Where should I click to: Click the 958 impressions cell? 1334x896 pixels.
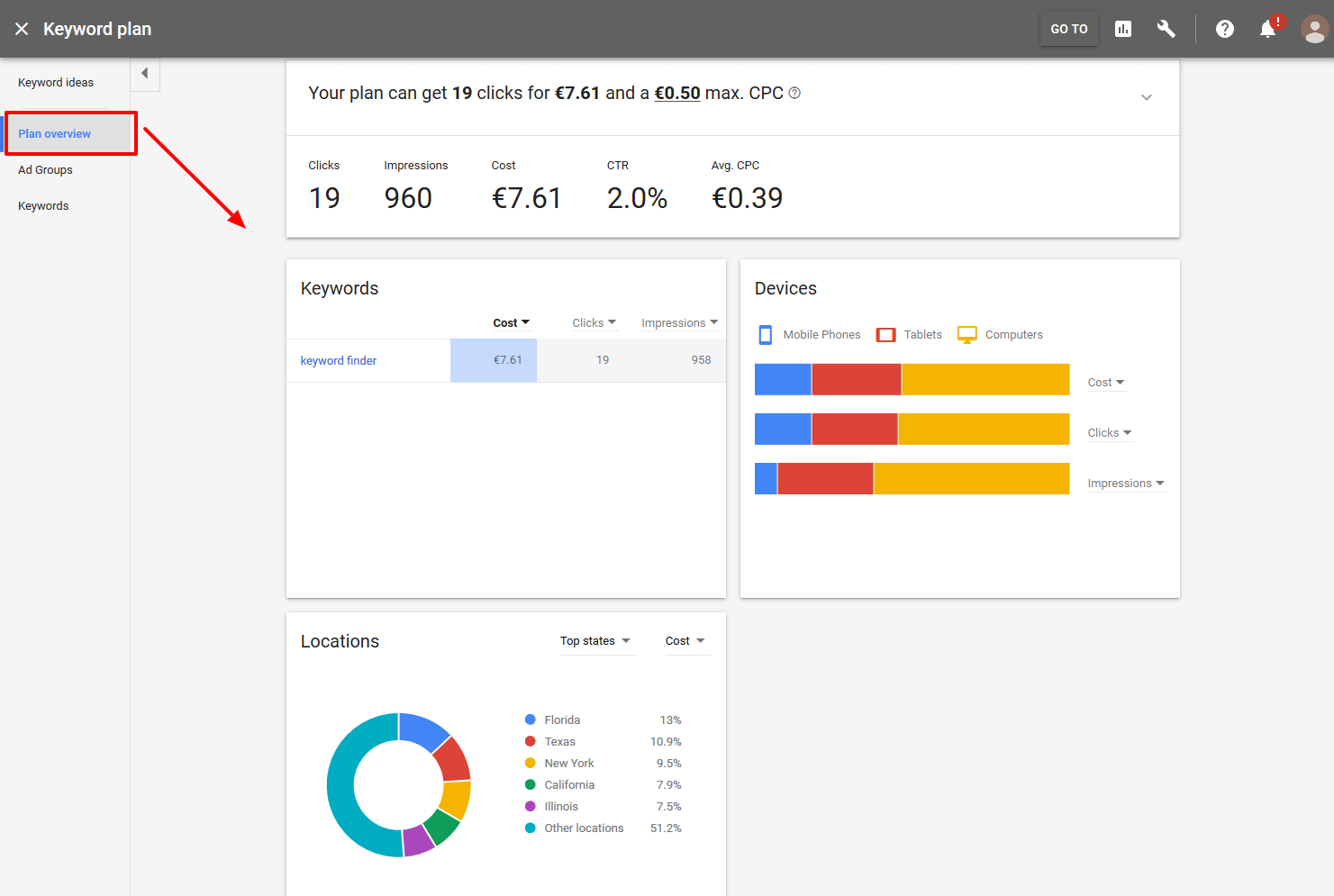[x=701, y=360]
